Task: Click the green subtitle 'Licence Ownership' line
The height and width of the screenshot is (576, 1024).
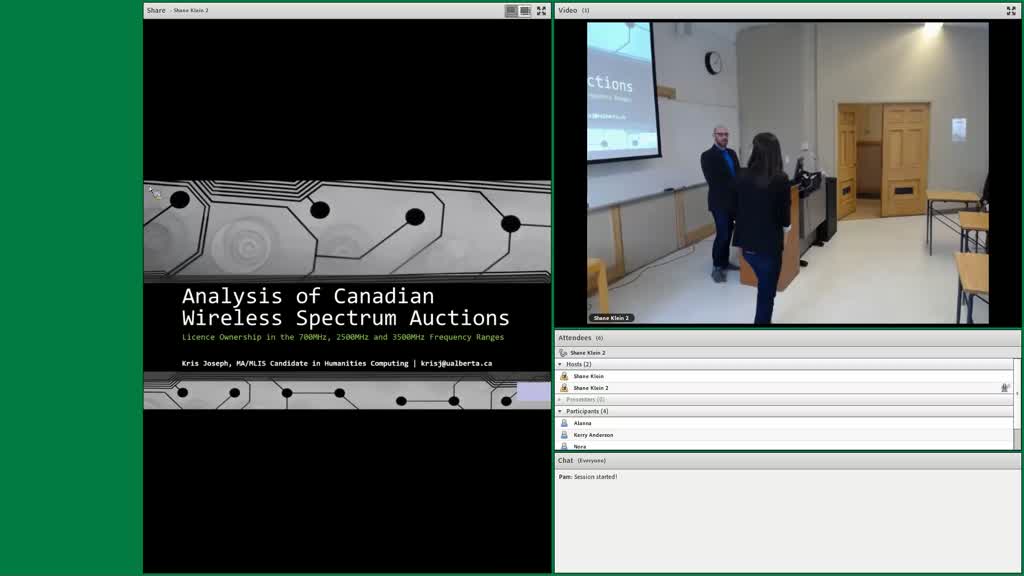Action: point(343,337)
